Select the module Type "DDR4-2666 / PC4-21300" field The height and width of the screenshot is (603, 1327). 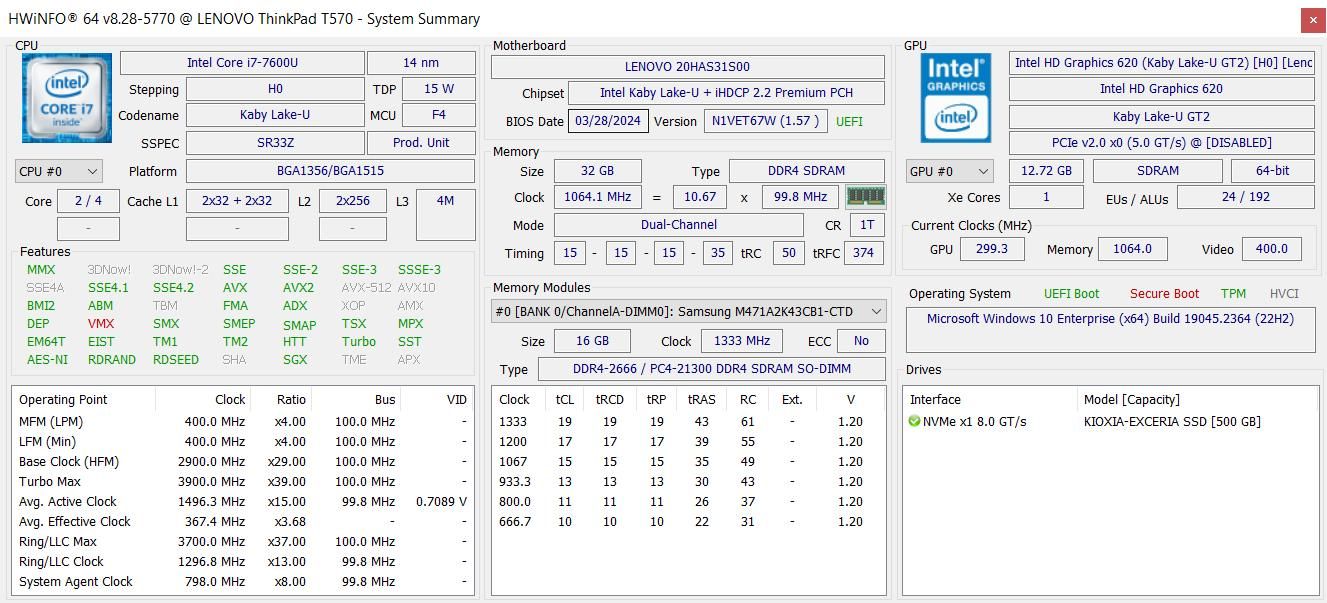[x=712, y=369]
